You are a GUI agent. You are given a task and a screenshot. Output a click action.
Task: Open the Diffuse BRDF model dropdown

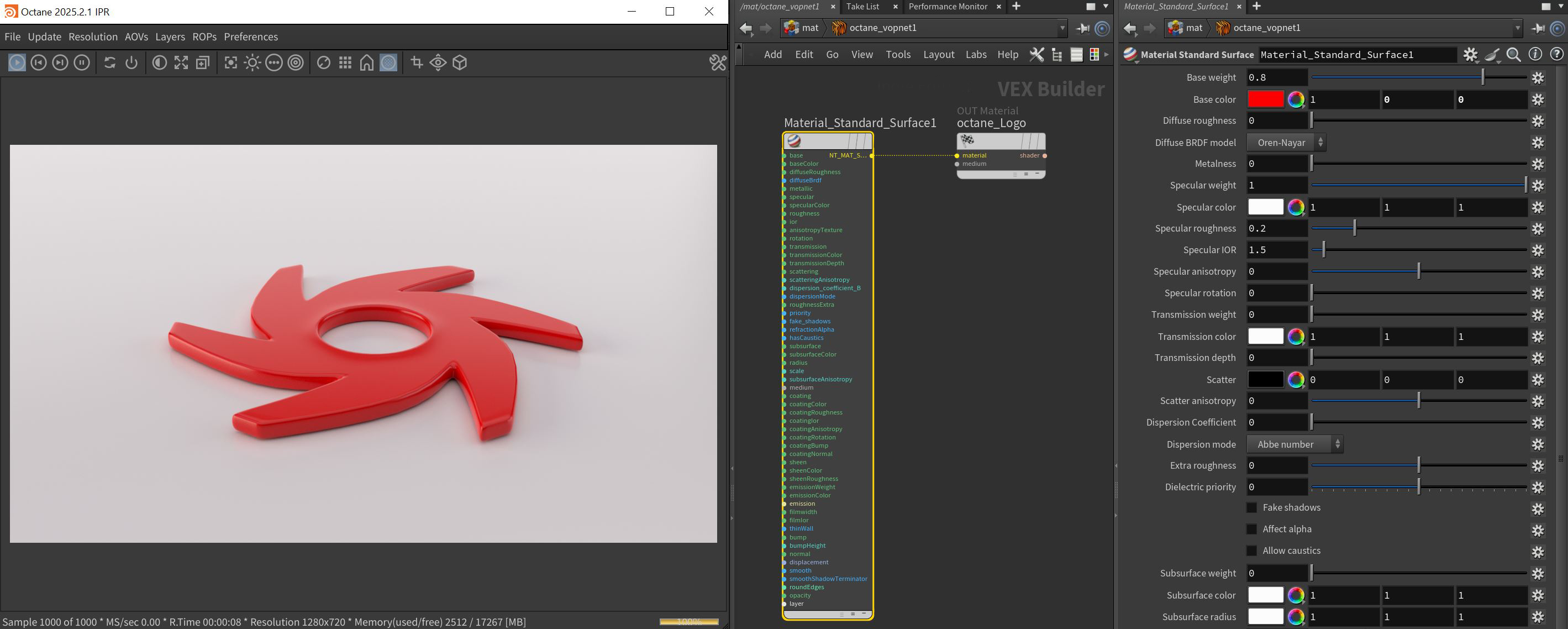pos(1286,143)
